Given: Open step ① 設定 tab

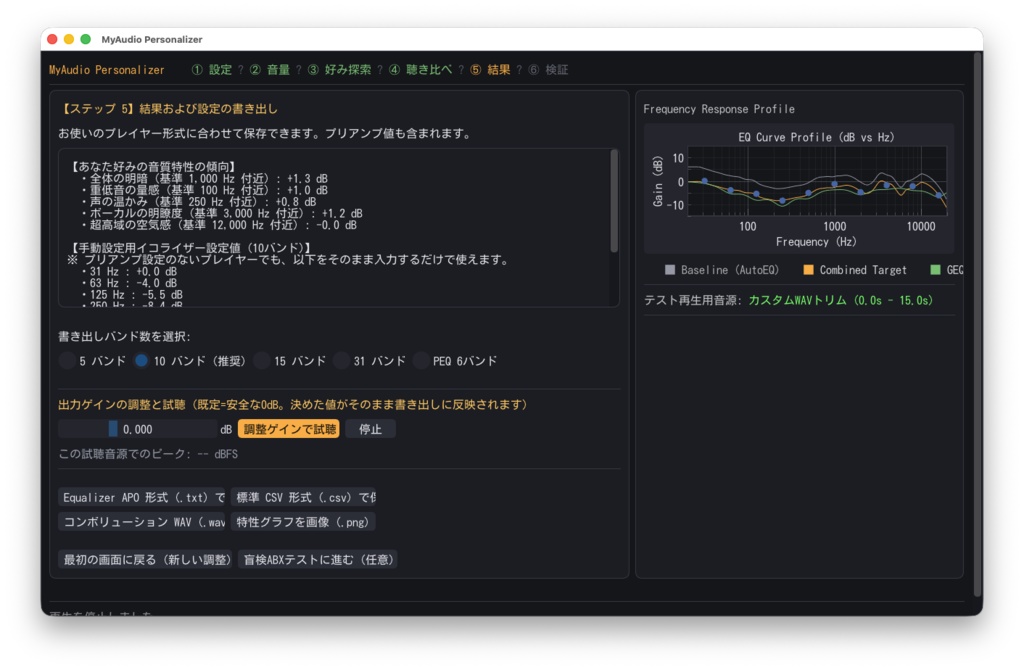Looking at the screenshot, I should 212,70.
